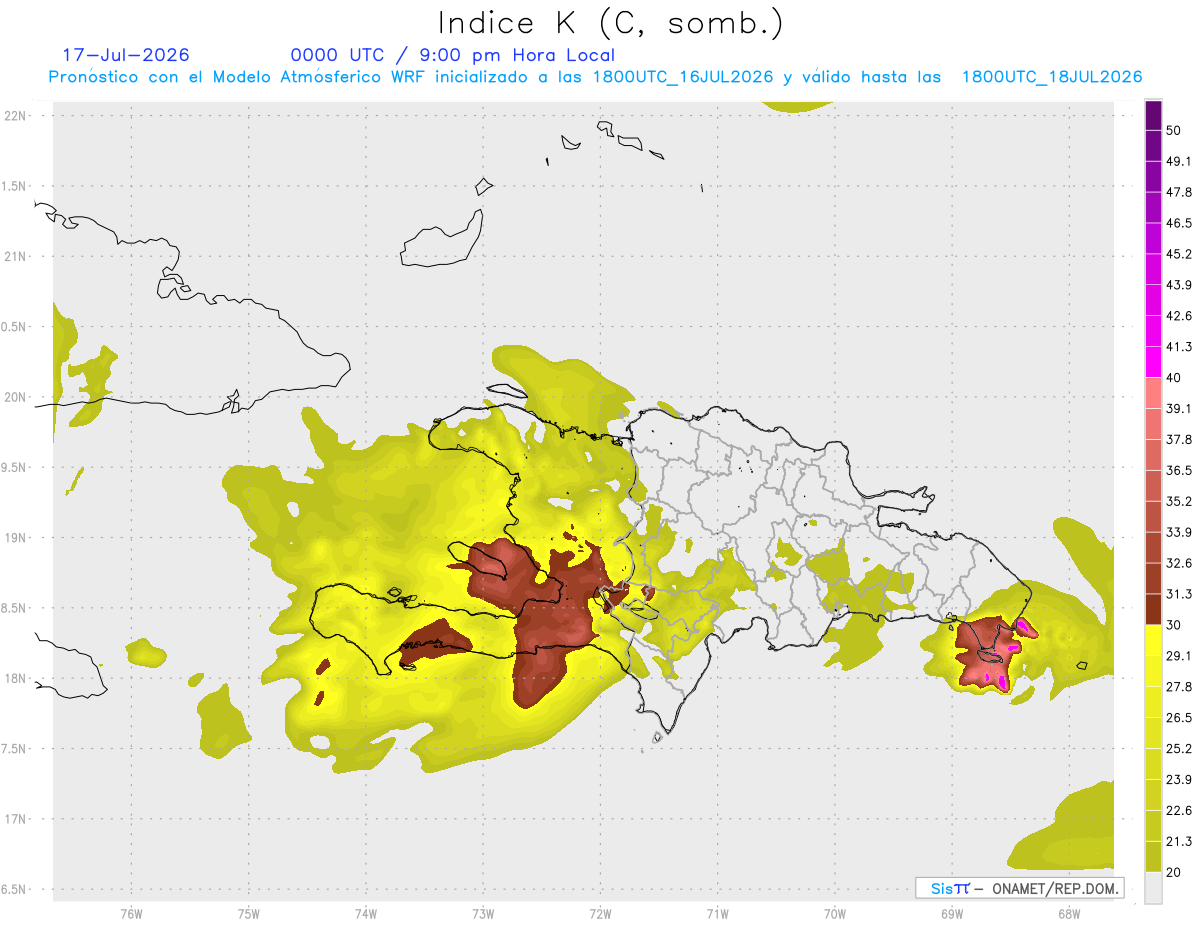Click the colorbar label "30"
1200x927 pixels.
(1174, 625)
